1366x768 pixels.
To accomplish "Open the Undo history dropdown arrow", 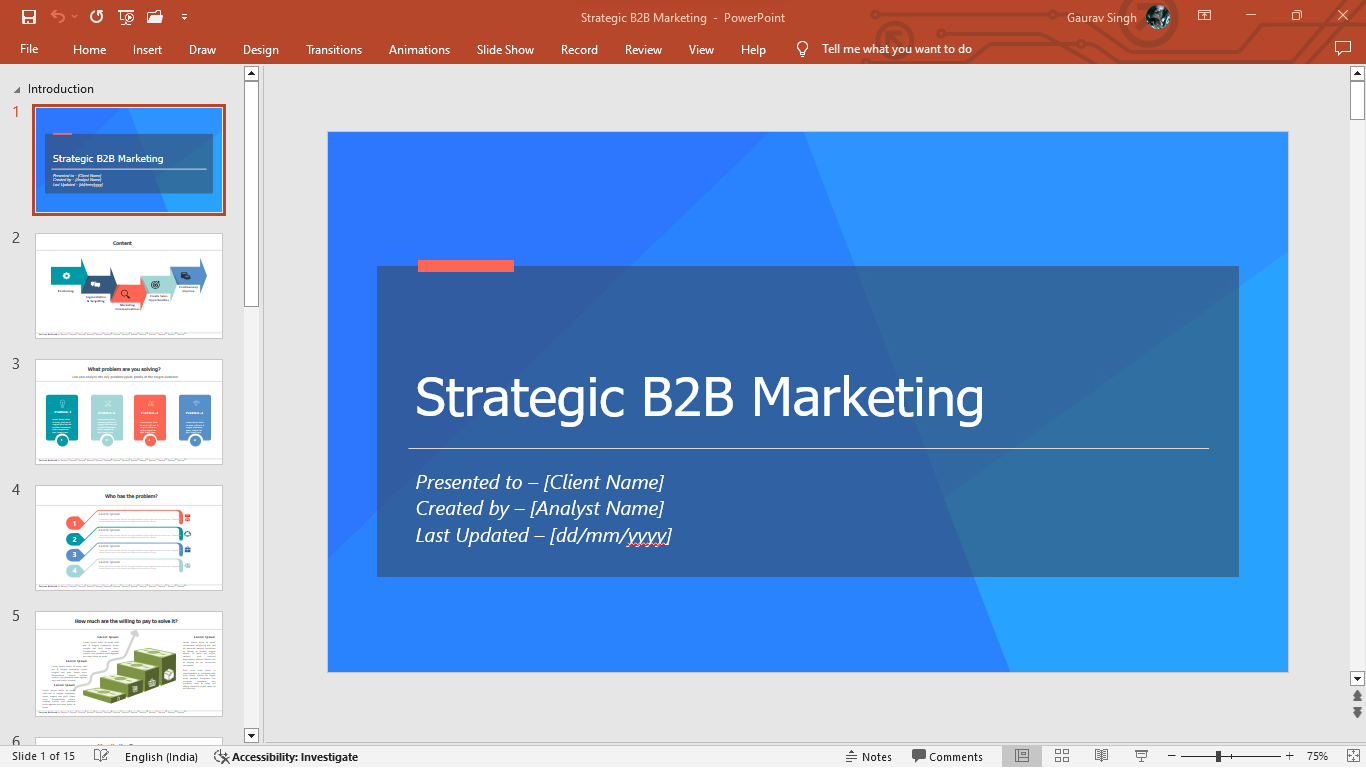I will click(75, 17).
